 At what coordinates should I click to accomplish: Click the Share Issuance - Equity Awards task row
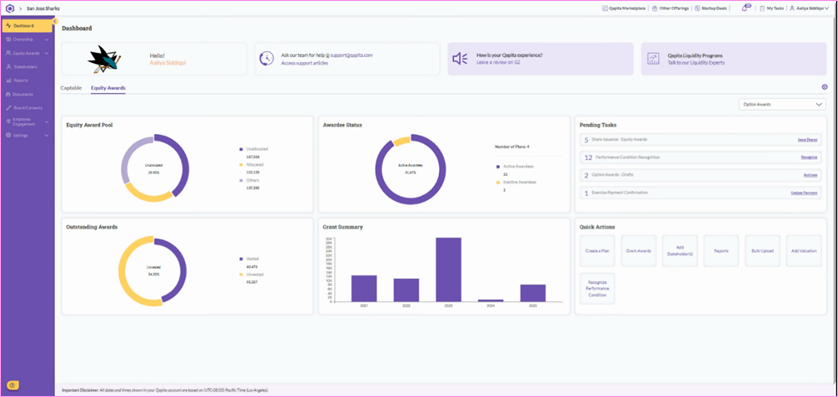pyautogui.click(x=701, y=139)
